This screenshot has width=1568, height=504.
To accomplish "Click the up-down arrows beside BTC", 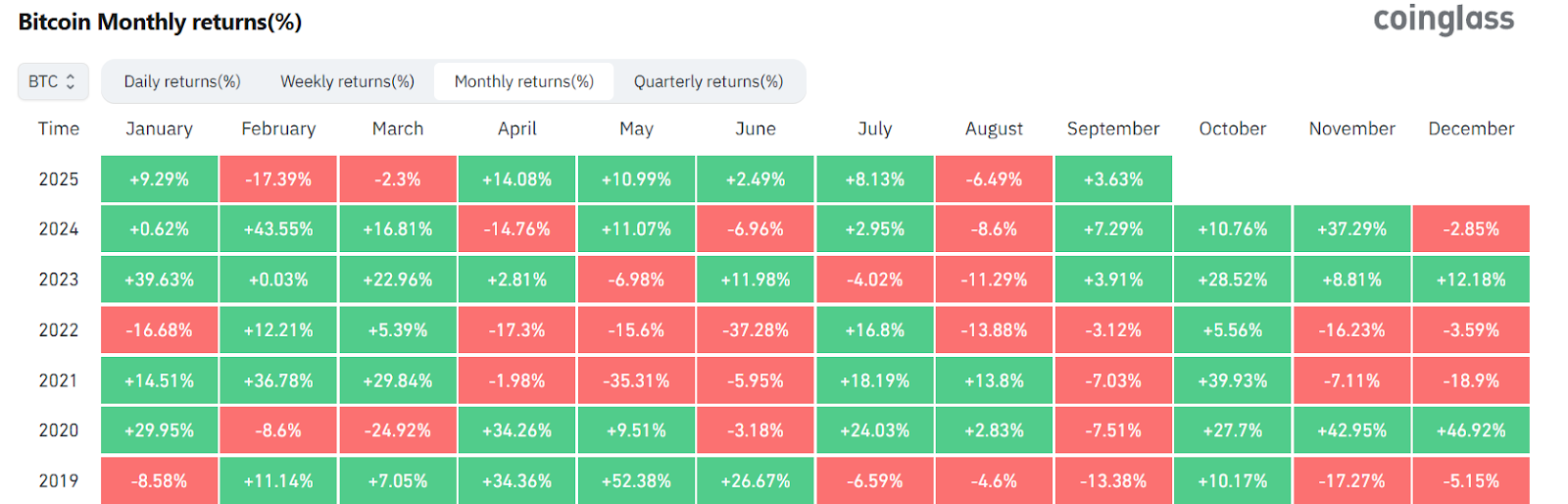I will (x=71, y=81).
